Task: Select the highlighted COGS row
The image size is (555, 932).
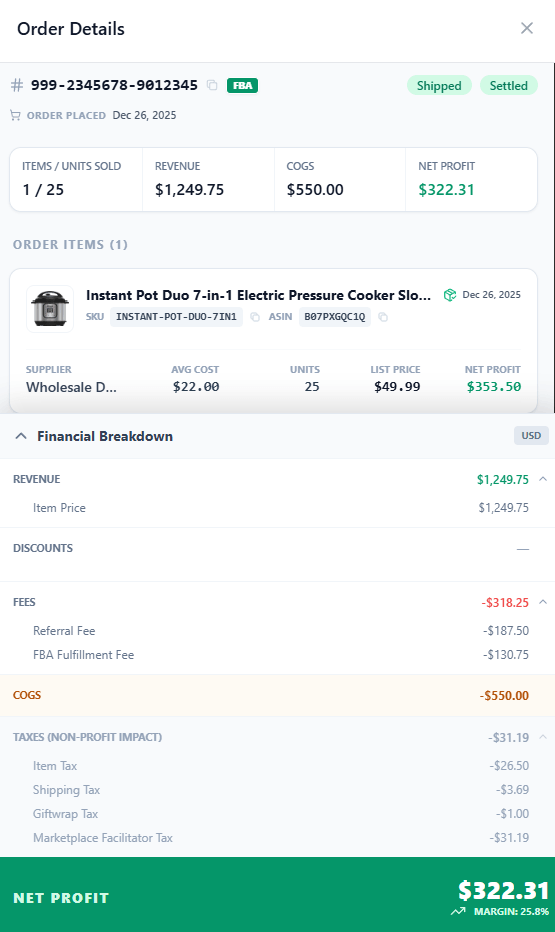Action: click(x=278, y=695)
